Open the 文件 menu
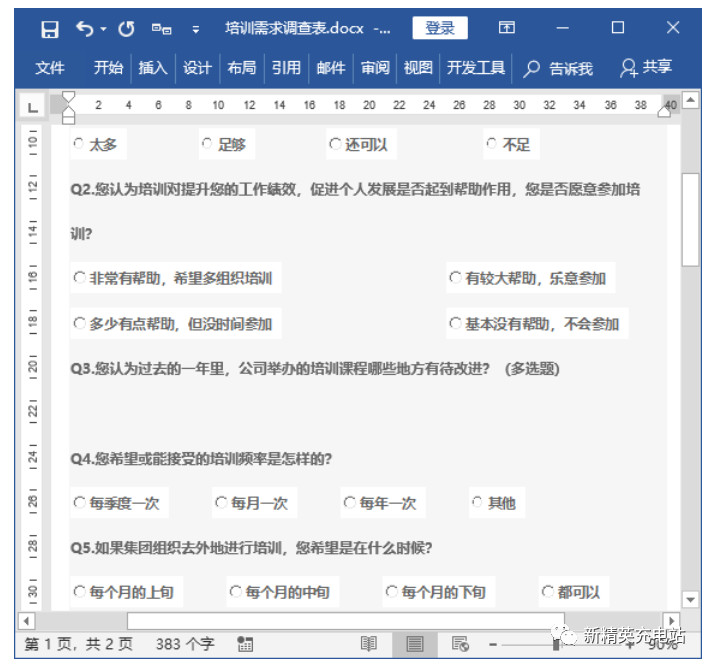The image size is (708, 666). tap(50, 68)
